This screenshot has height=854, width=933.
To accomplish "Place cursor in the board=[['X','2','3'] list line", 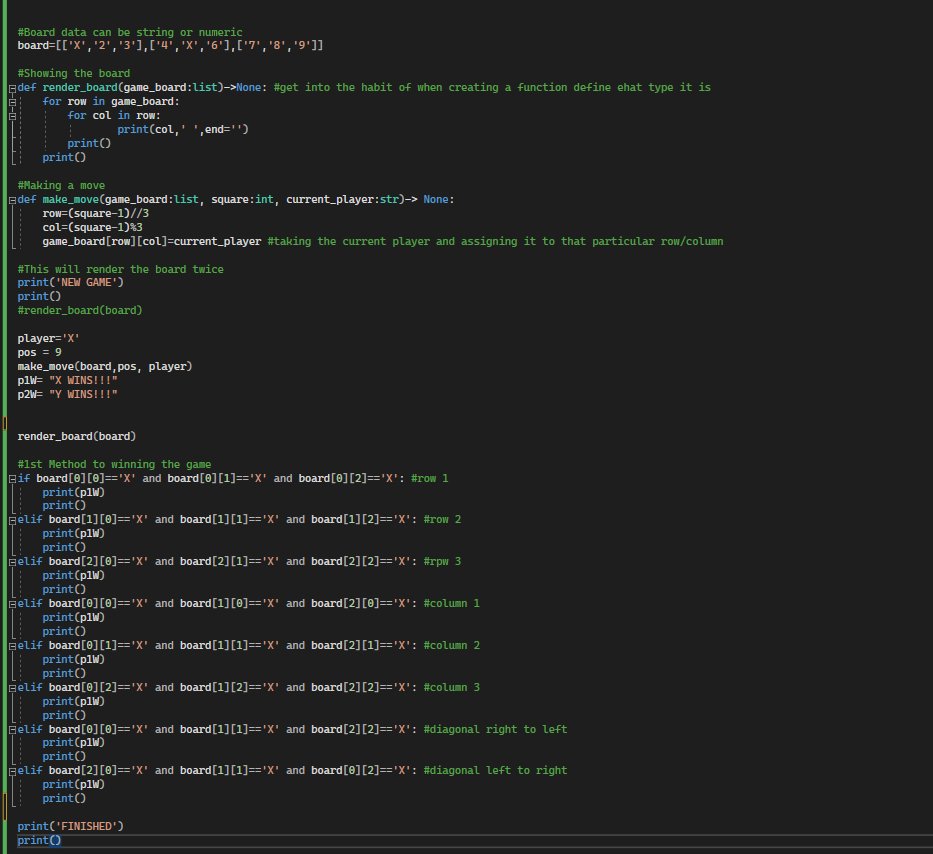I will point(170,45).
